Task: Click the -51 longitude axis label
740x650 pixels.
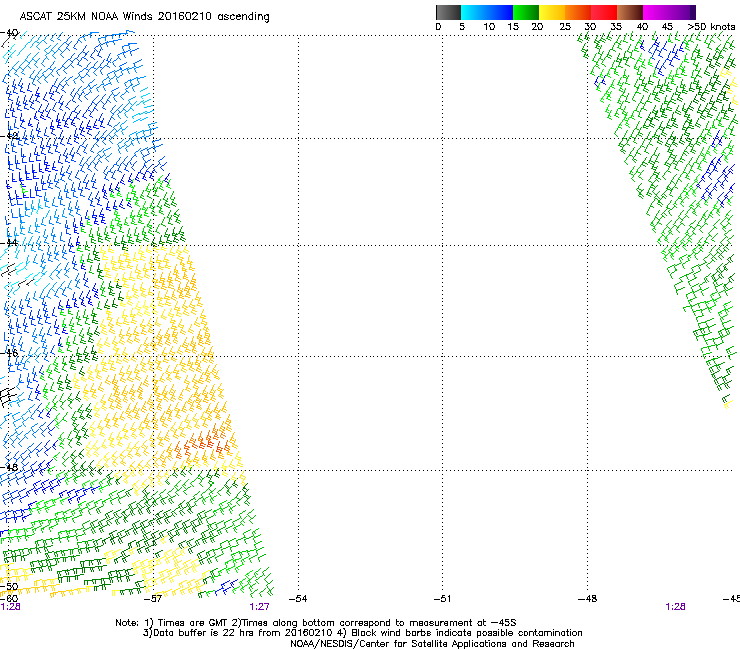Action: (442, 599)
